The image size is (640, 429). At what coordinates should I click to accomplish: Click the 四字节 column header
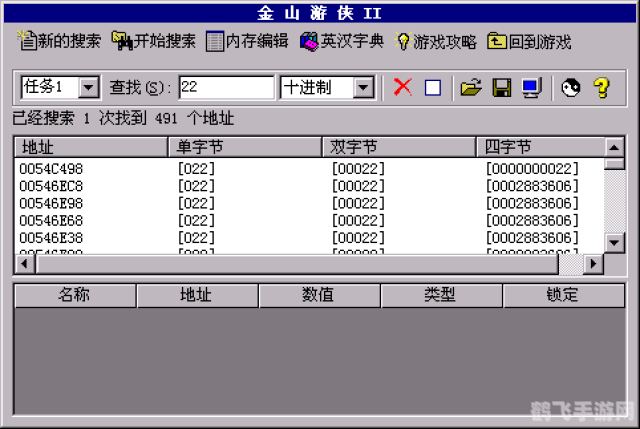pos(540,147)
